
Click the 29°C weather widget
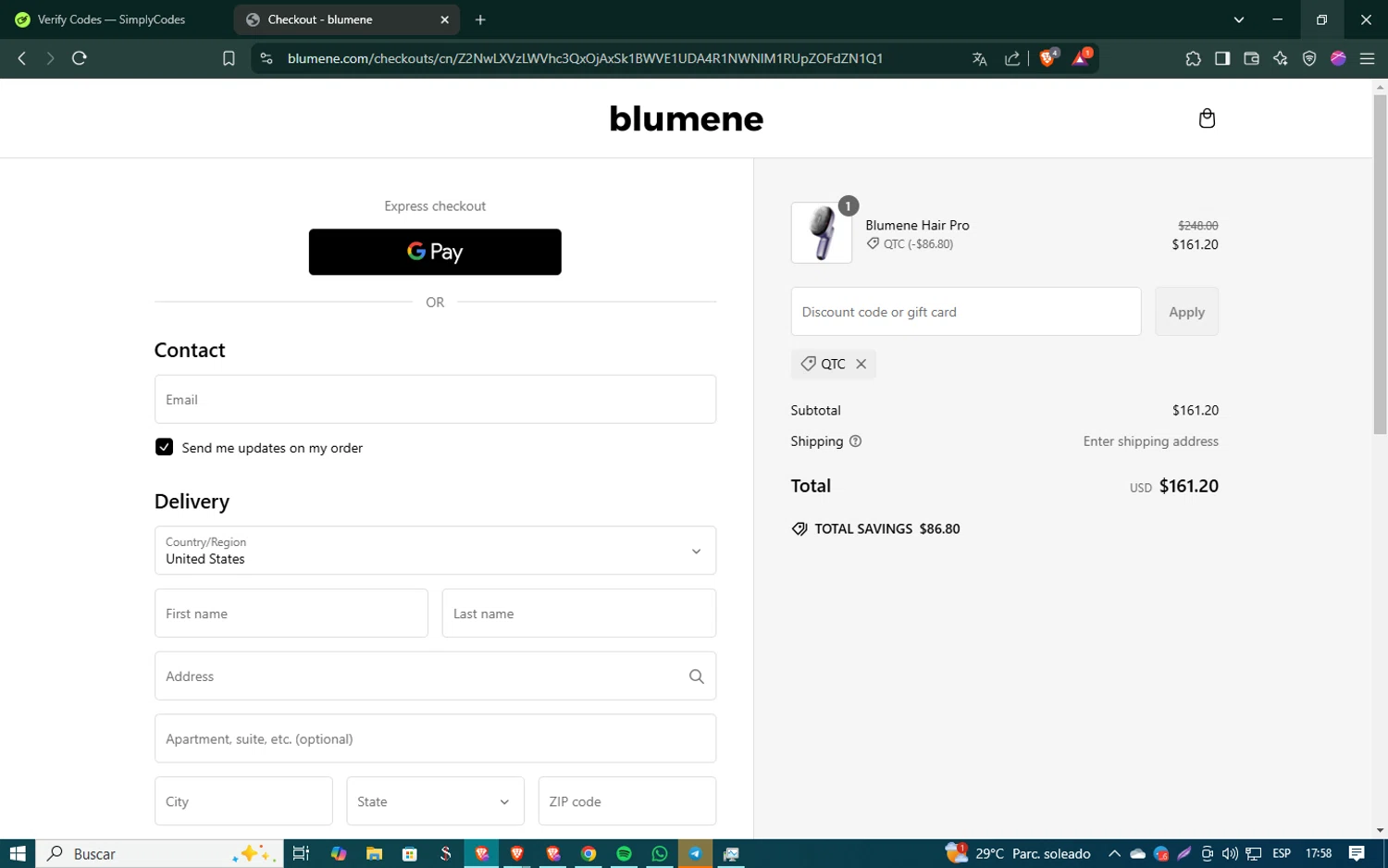click(1018, 853)
